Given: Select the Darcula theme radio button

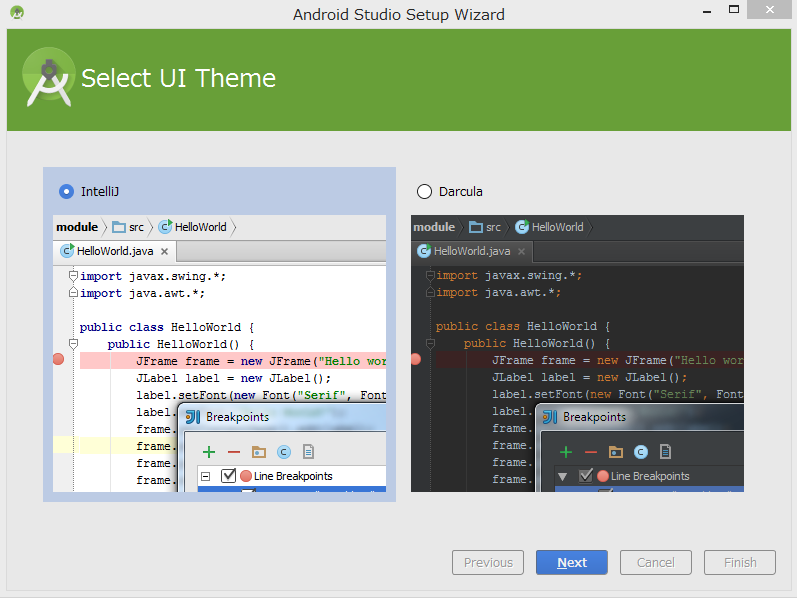Looking at the screenshot, I should (424, 192).
